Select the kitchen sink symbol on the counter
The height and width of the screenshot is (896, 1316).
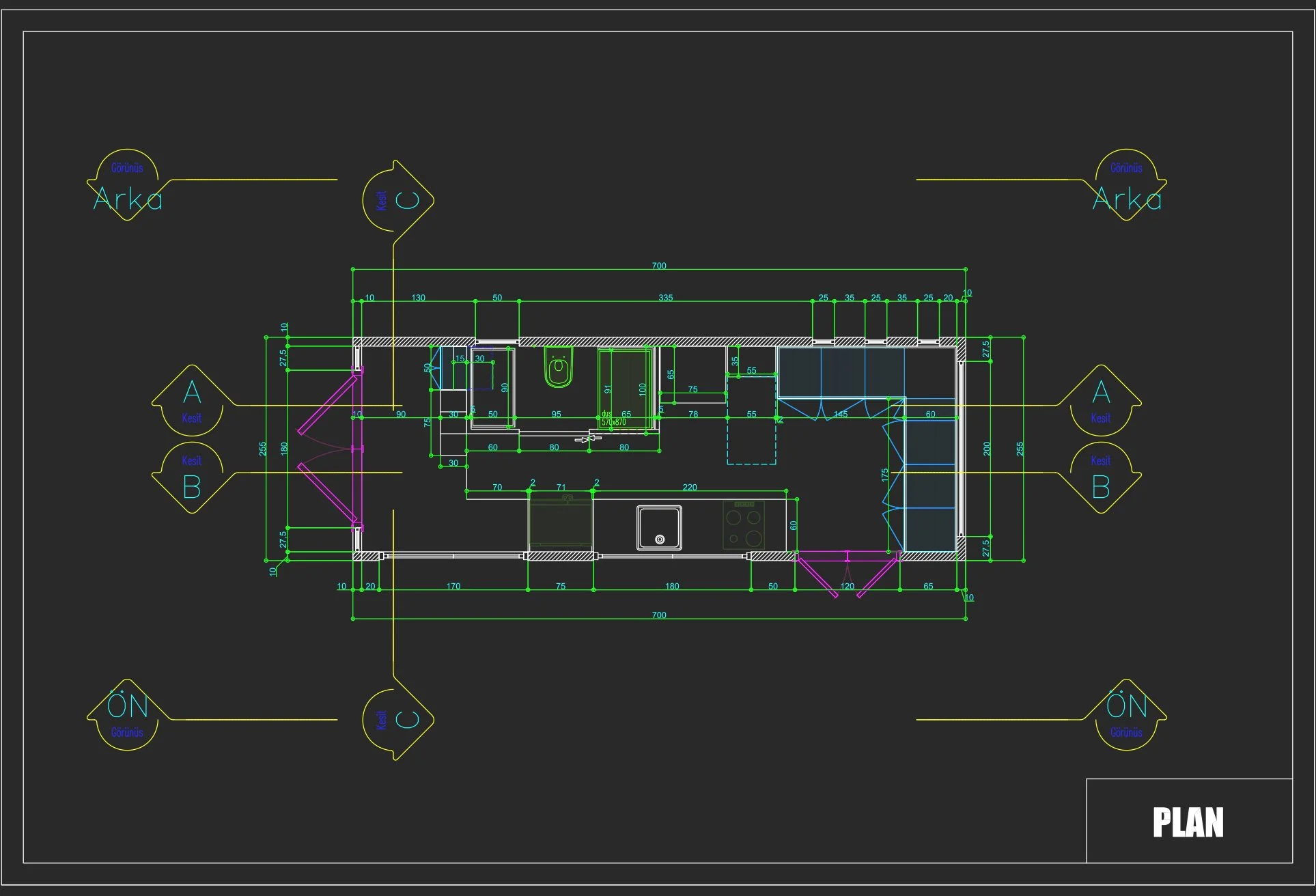(x=659, y=528)
